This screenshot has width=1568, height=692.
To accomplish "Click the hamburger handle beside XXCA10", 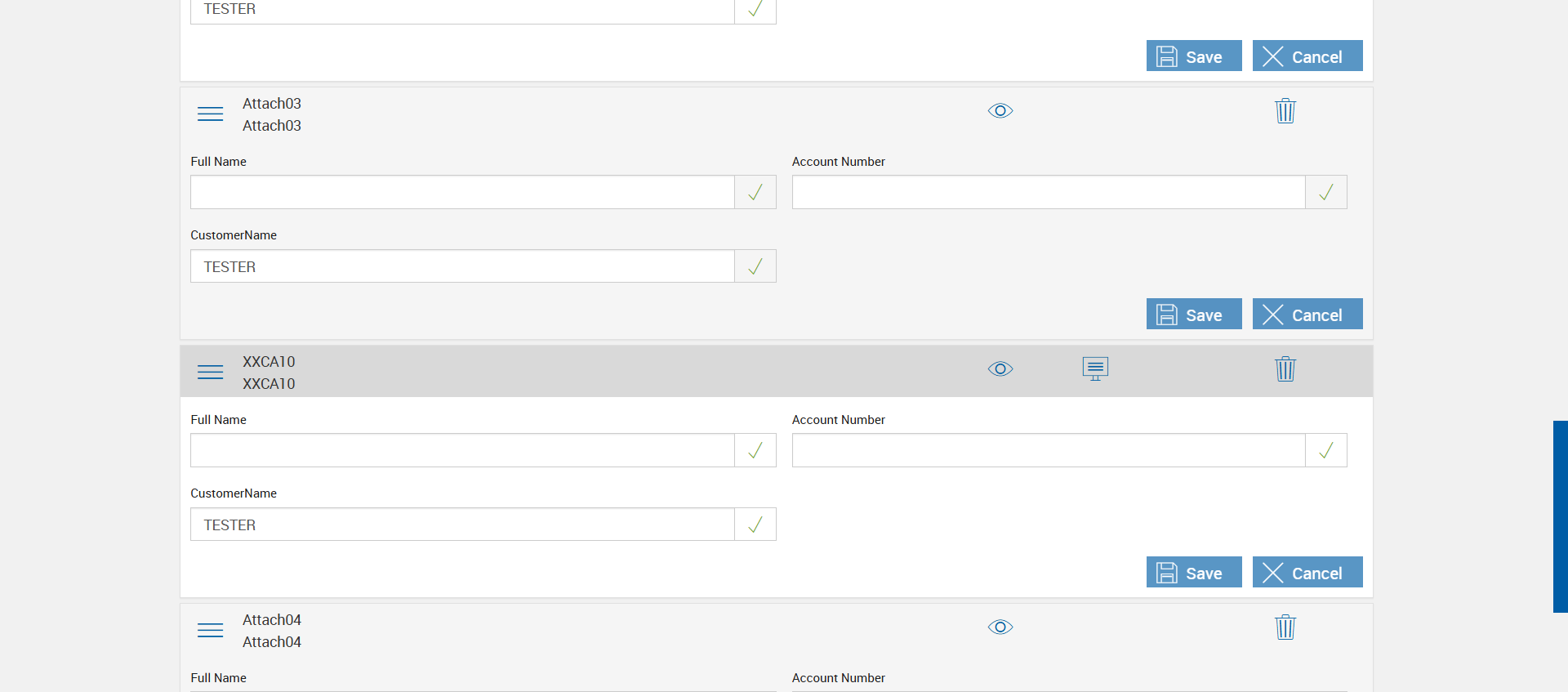I will point(210,373).
